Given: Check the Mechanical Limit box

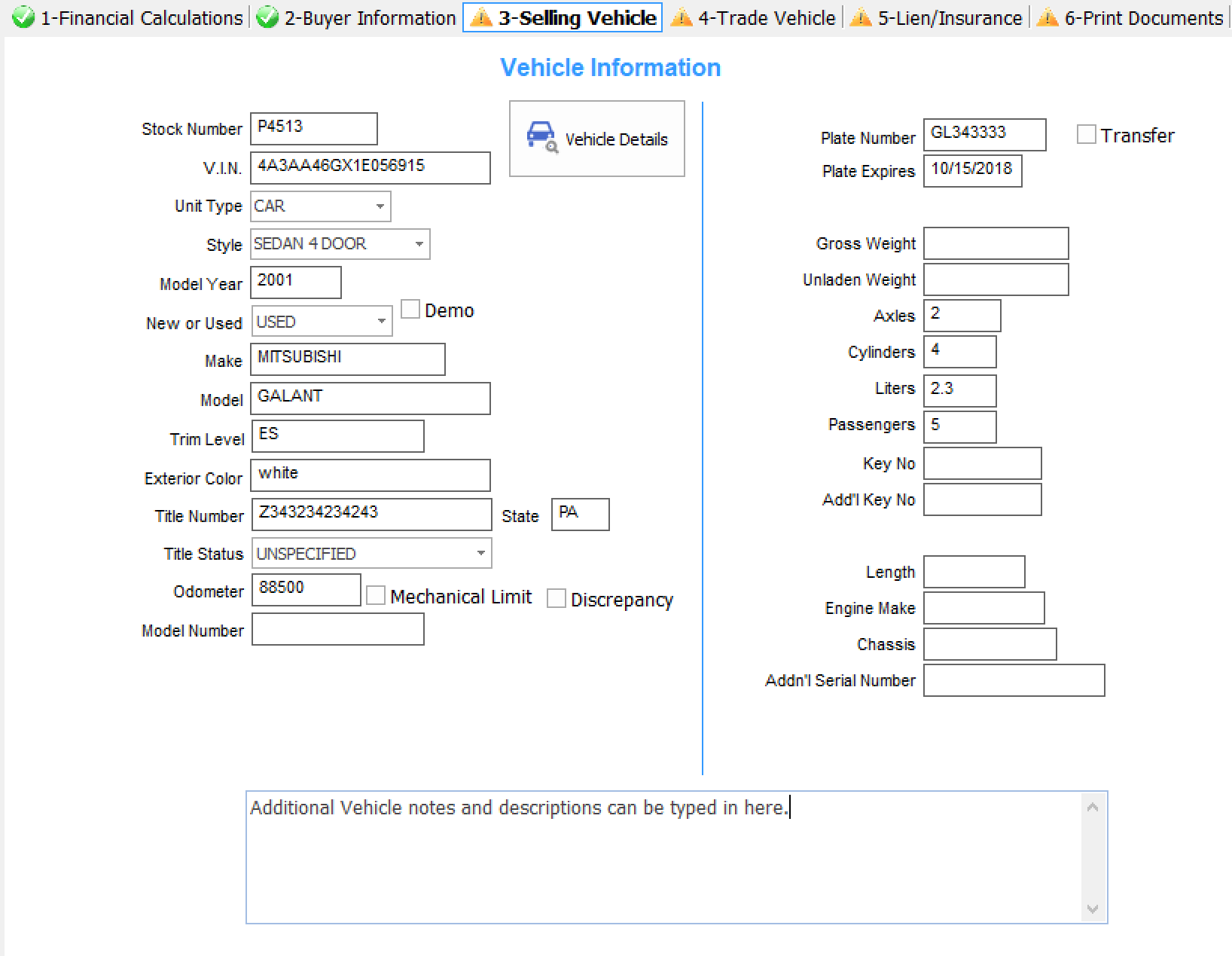Looking at the screenshot, I should pyautogui.click(x=376, y=596).
